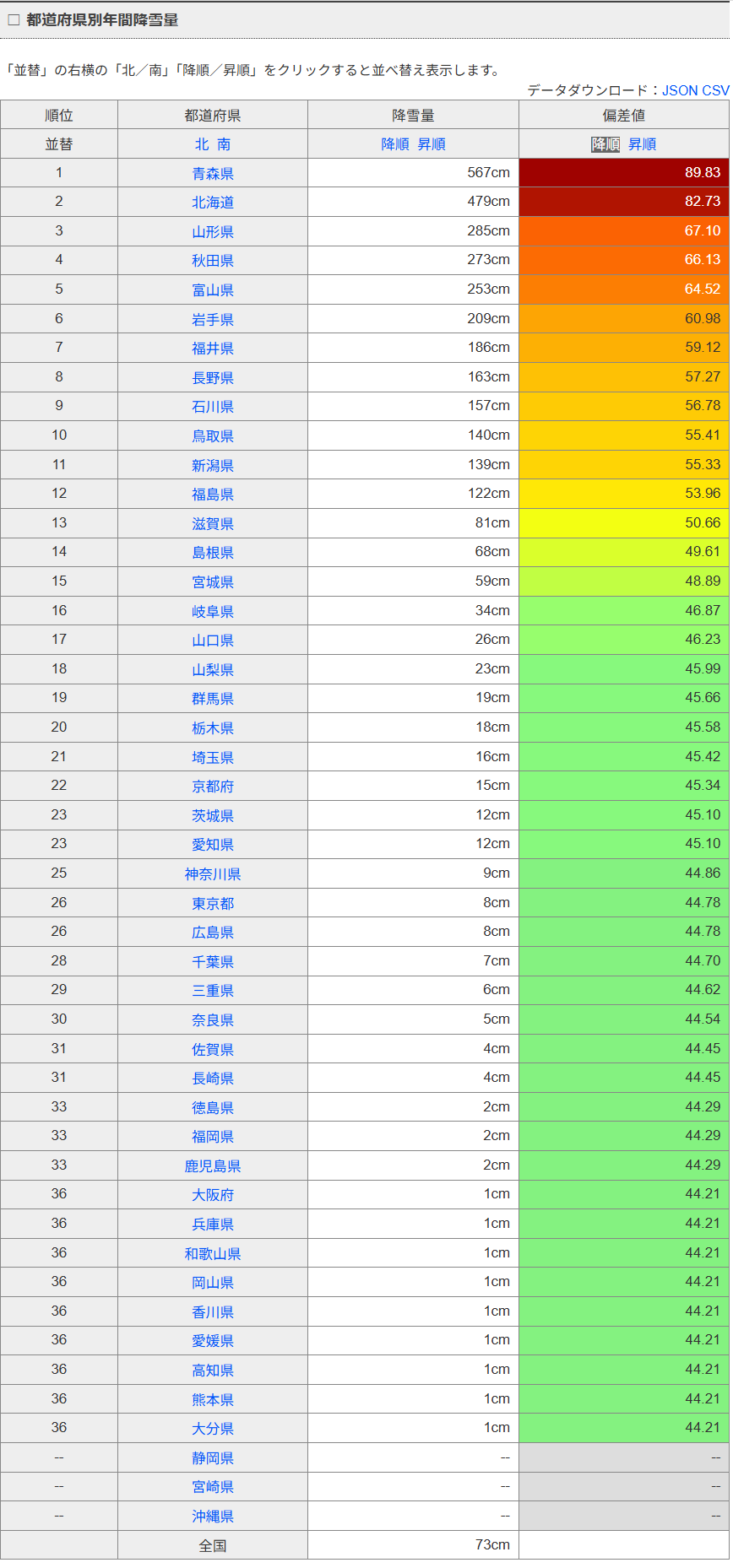Click the JSON download link
This screenshot has width=733, height=1568.
tap(681, 90)
